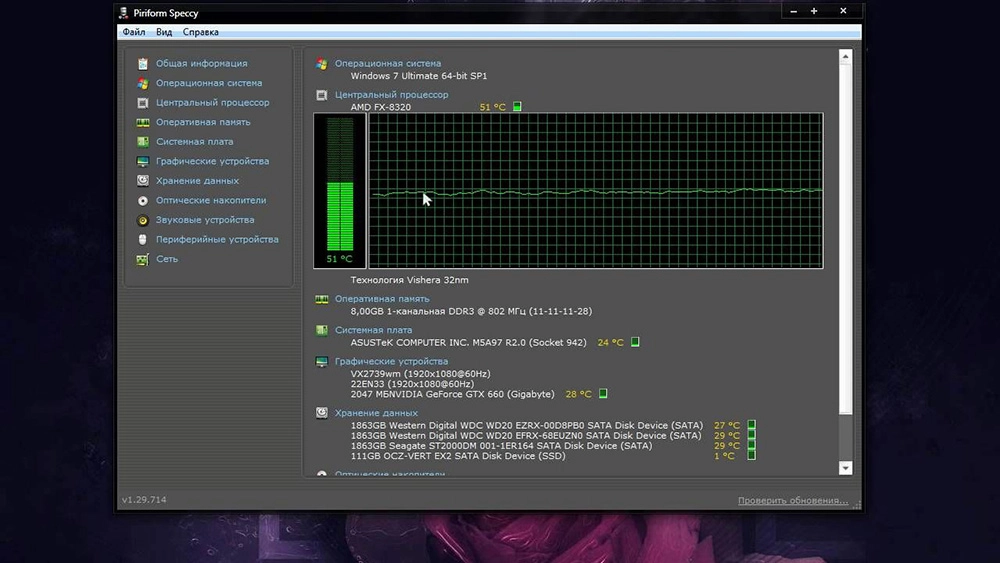Viewport: 1000px width, 563px height.
Task: Toggle the GeForce GTX 660 temperature indicator
Action: click(x=603, y=394)
